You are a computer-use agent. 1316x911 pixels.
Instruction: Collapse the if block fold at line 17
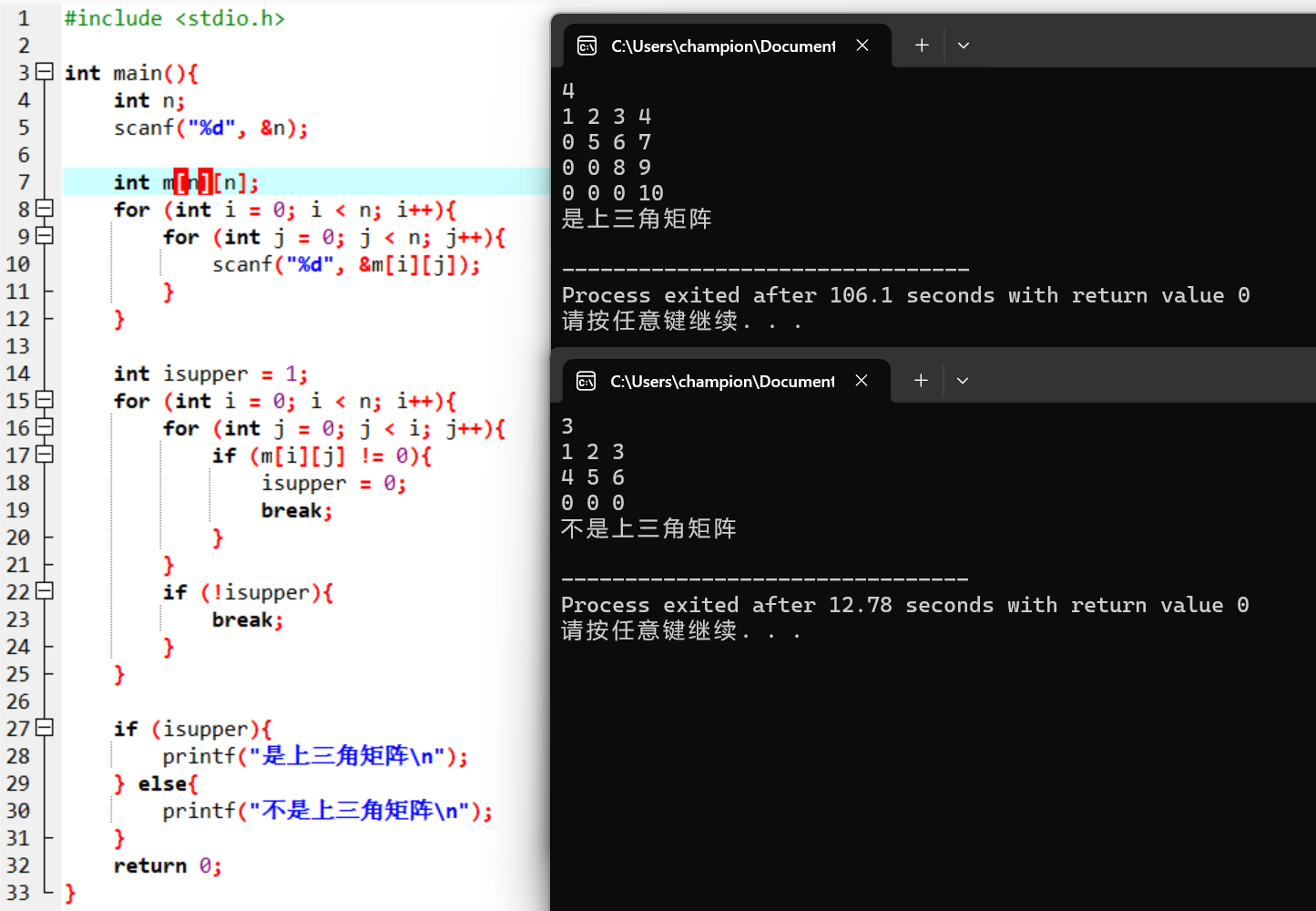tap(45, 455)
